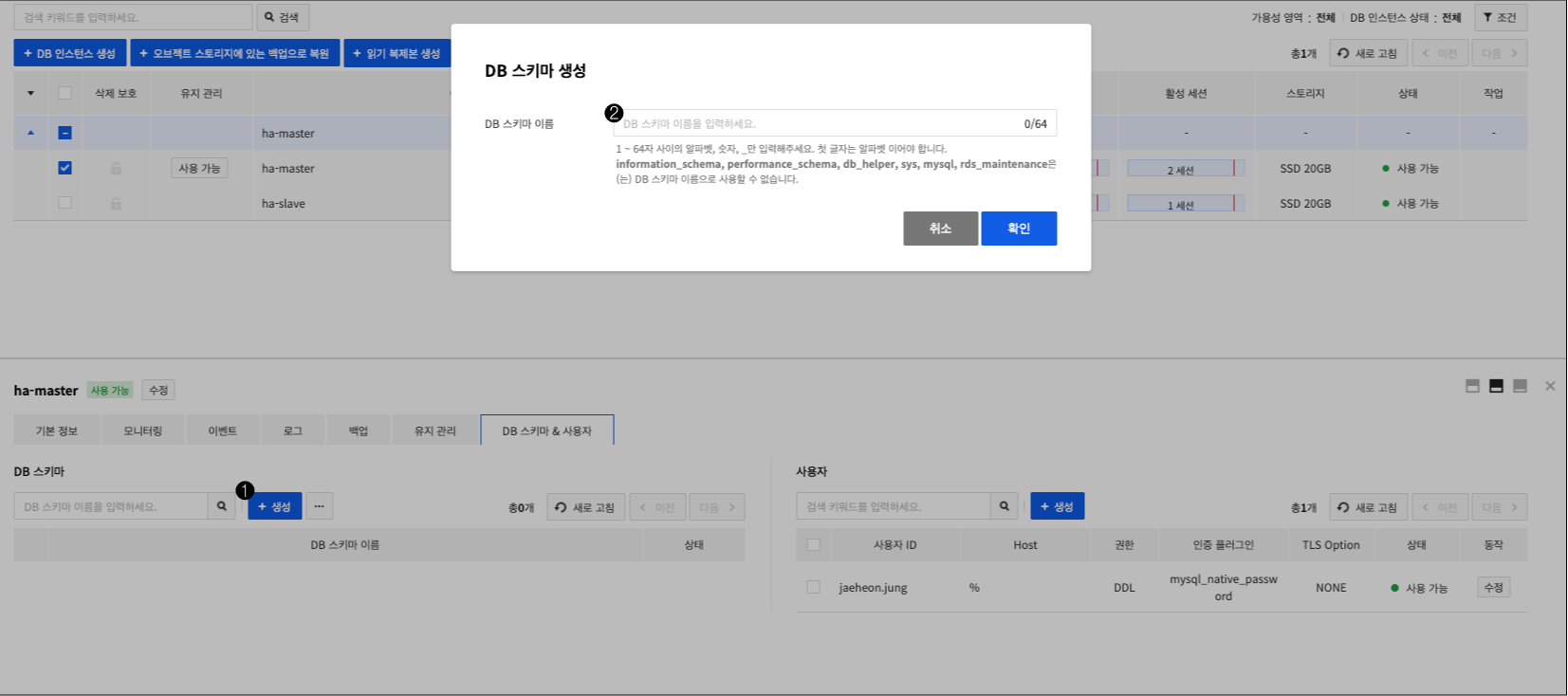
Task: Click the user search keyword field
Action: (894, 506)
